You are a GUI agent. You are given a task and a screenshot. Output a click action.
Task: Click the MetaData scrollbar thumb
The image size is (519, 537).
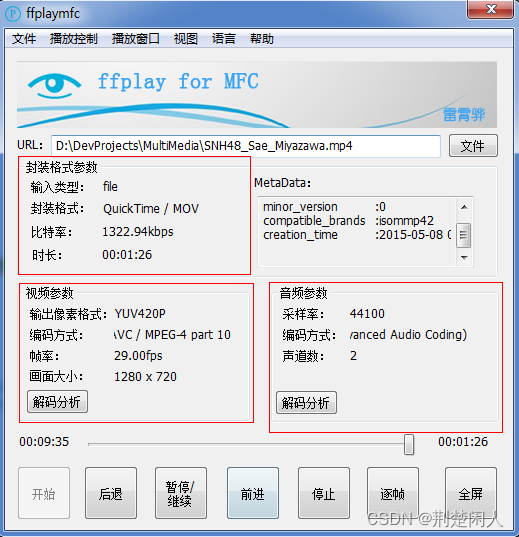464,235
